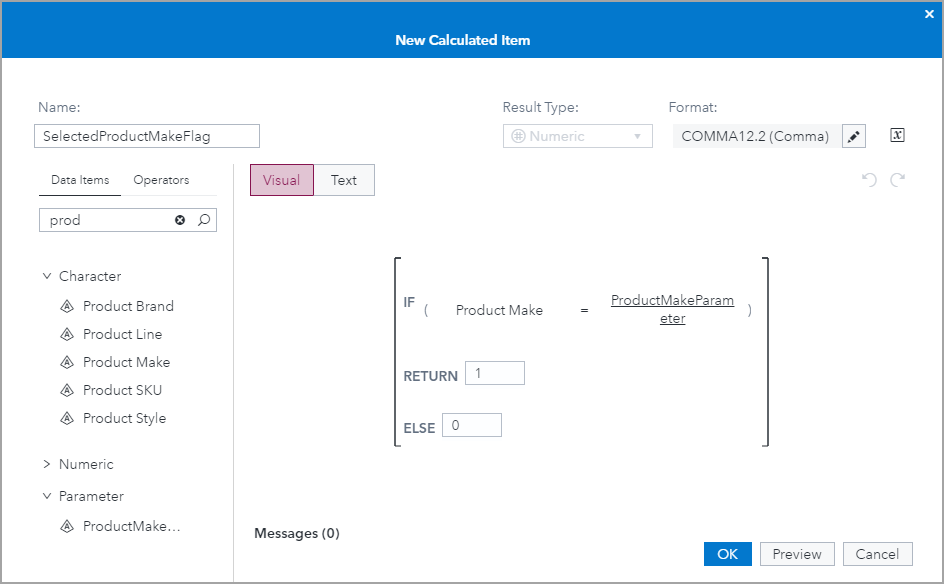
Task: Click the ProductMake parameter item icon
Action: click(68, 526)
